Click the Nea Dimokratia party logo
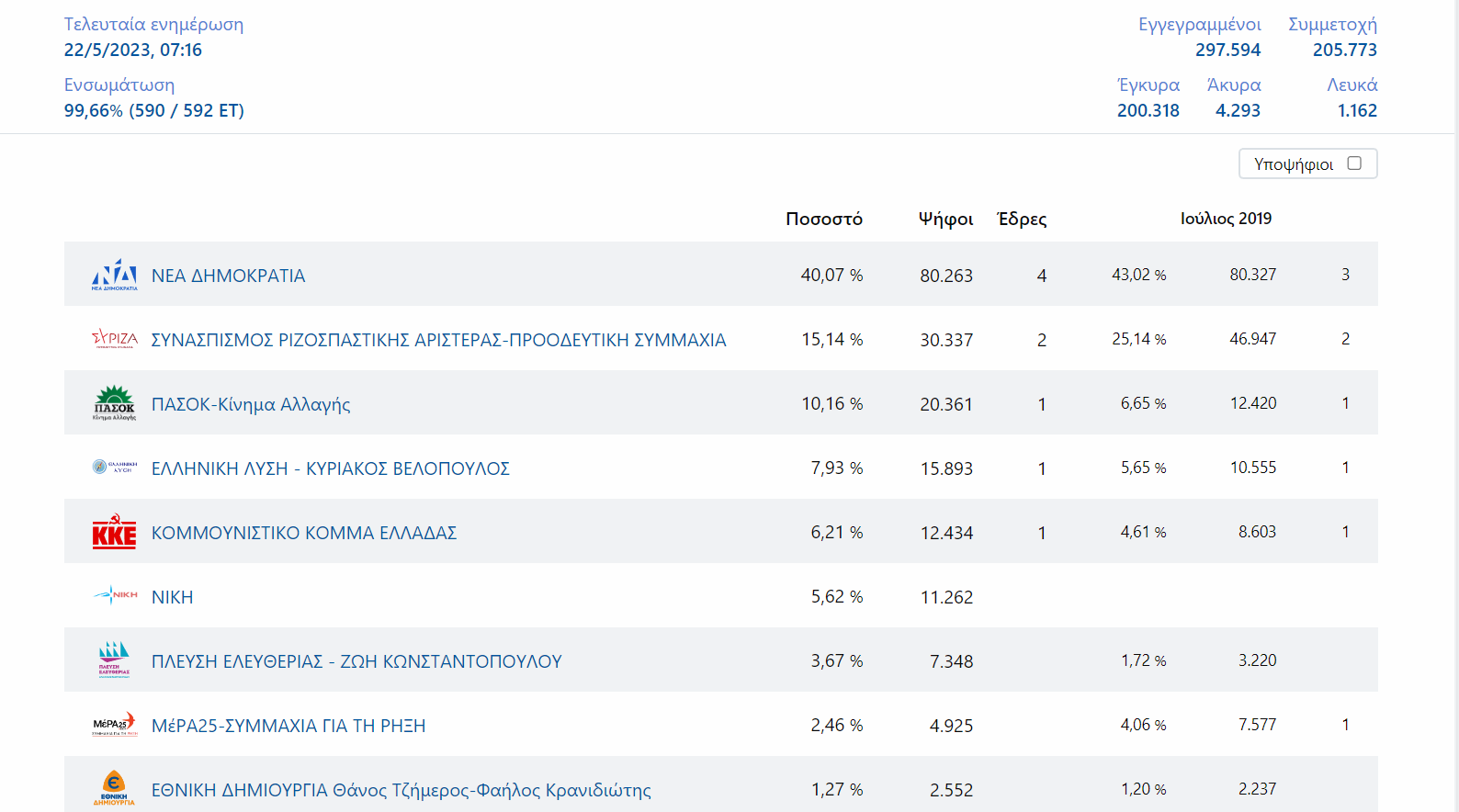The height and width of the screenshot is (812, 1459). [114, 275]
